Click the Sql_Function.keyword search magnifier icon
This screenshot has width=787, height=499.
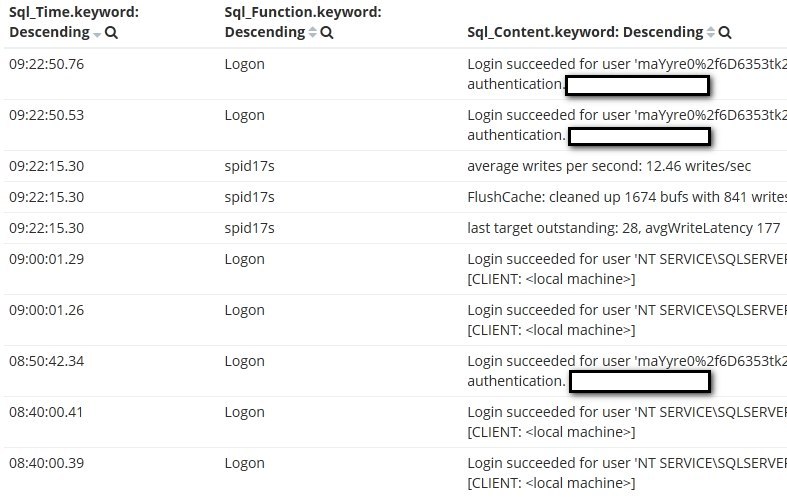tap(327, 33)
